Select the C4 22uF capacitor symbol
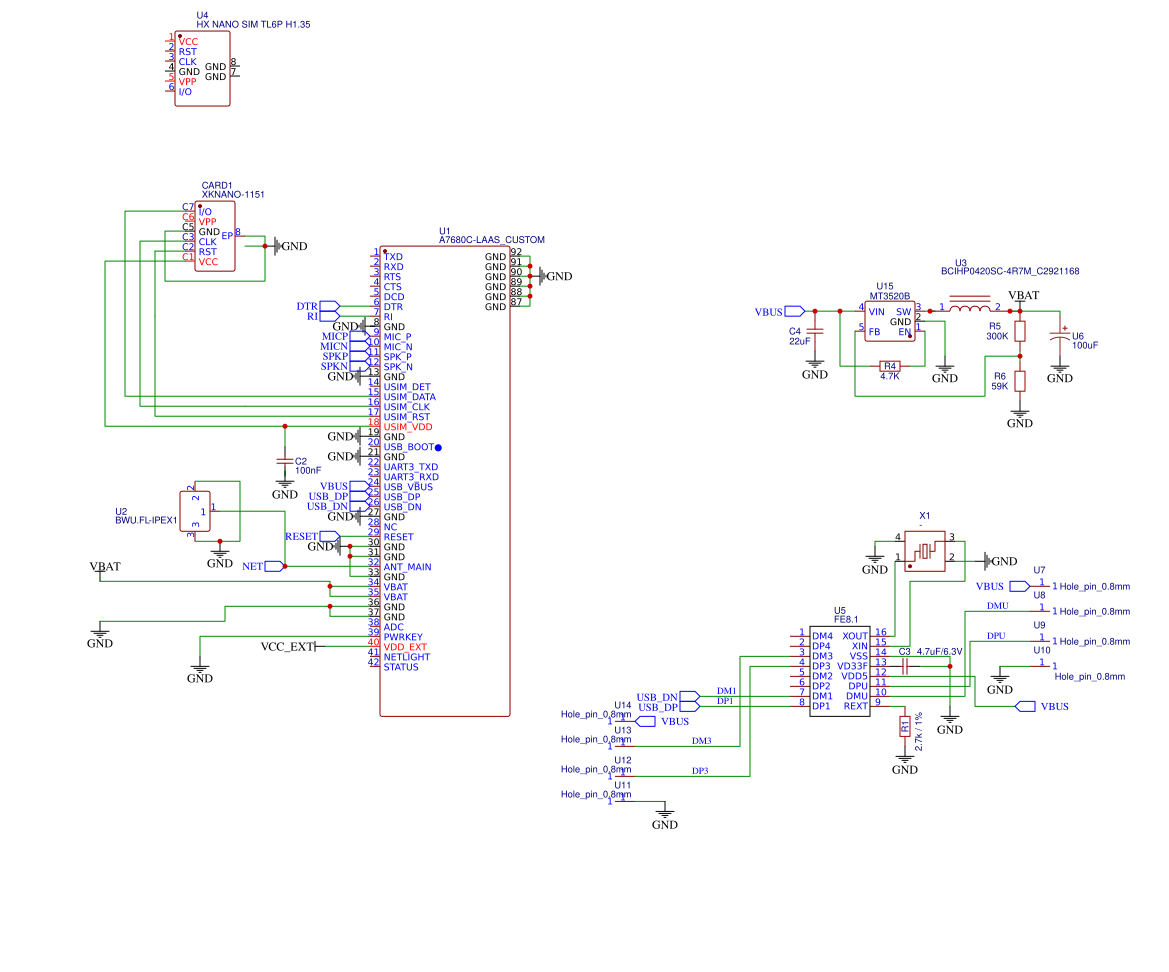The height and width of the screenshot is (972, 1169). [815, 332]
